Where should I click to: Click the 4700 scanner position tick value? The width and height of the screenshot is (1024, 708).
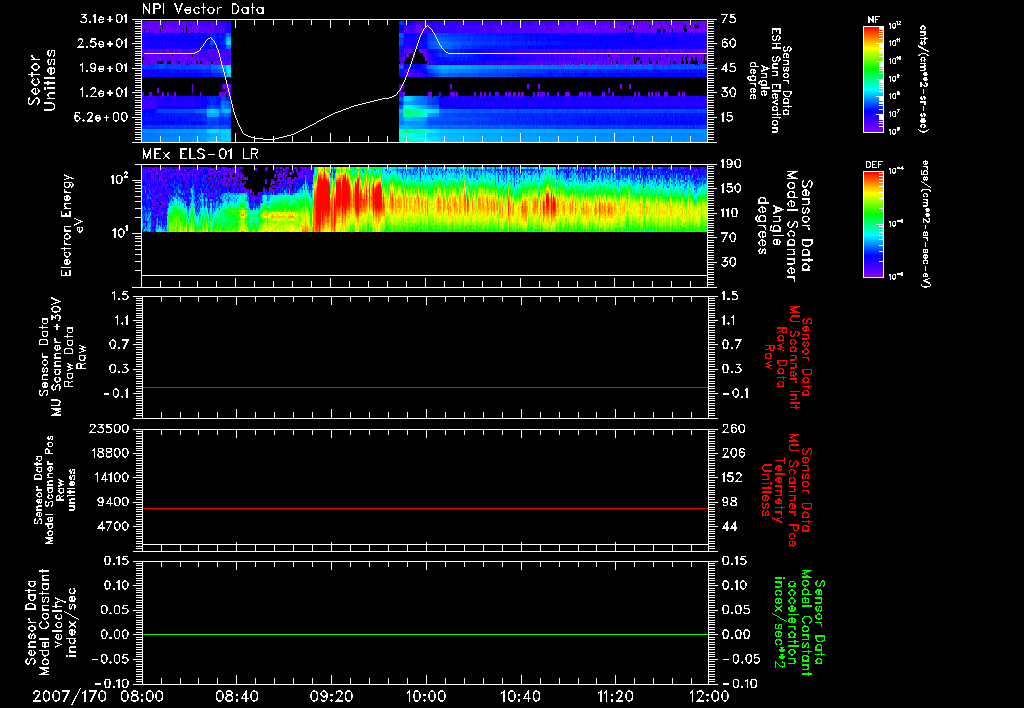coord(114,526)
